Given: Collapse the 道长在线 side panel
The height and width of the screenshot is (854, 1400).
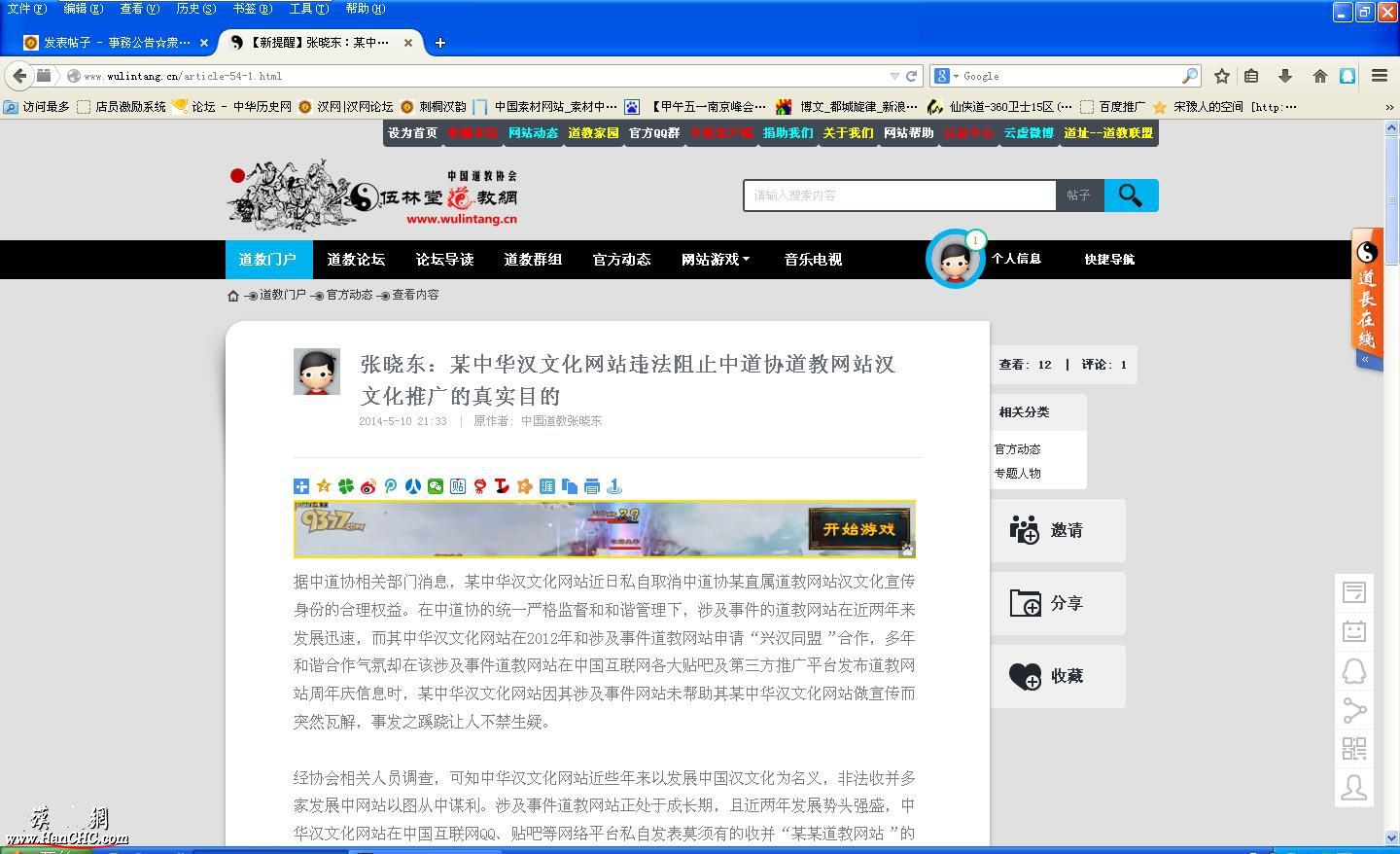Looking at the screenshot, I should click(1367, 359).
